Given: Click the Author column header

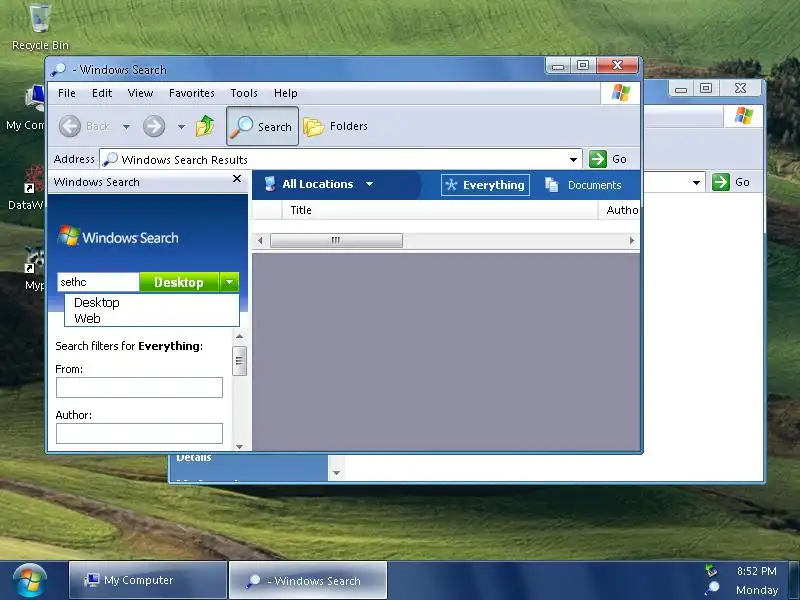Looking at the screenshot, I should pyautogui.click(x=621, y=210).
